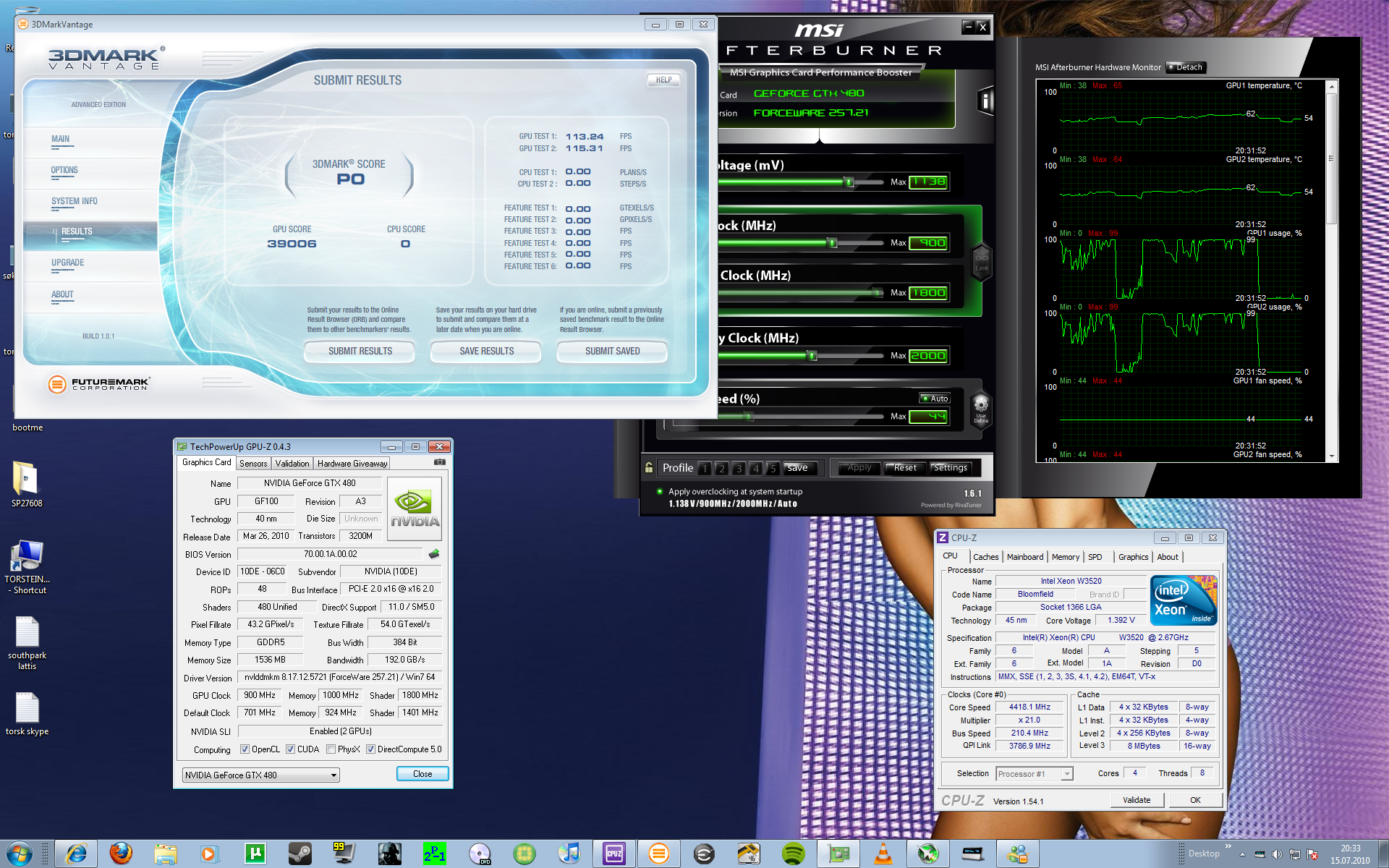Click the hardware monitor vertical scrollbar
Viewport: 1389px width, 868px height.
(x=1331, y=271)
